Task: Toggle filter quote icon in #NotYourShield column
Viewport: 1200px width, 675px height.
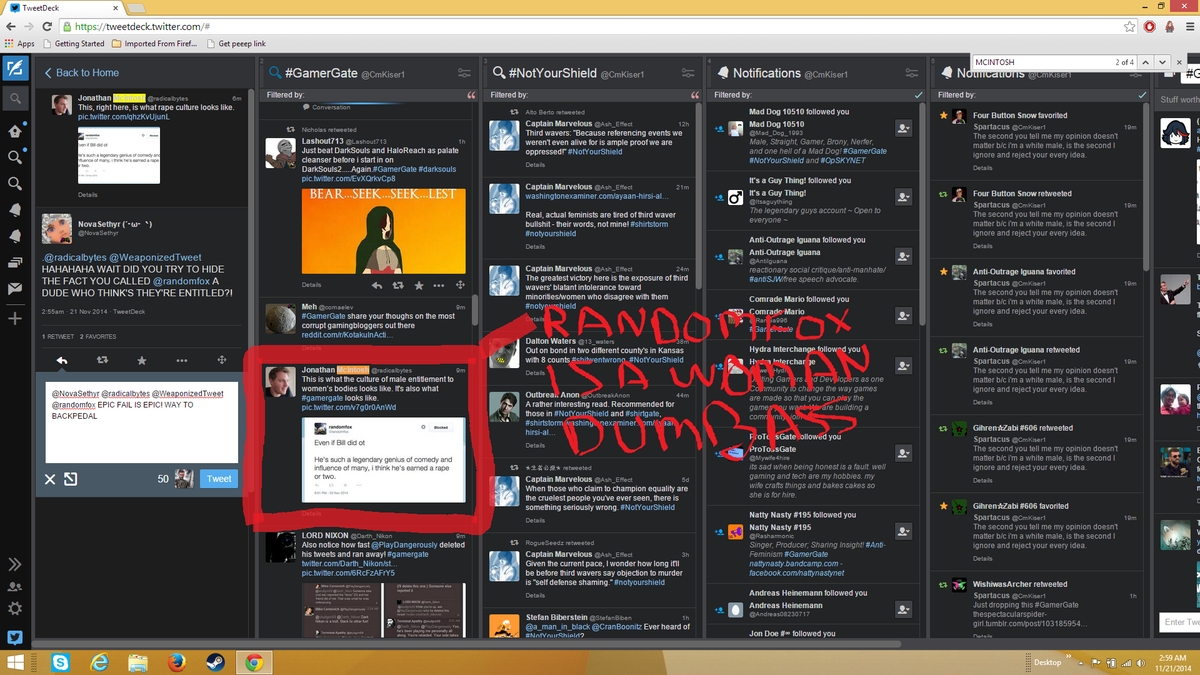Action: [696, 95]
